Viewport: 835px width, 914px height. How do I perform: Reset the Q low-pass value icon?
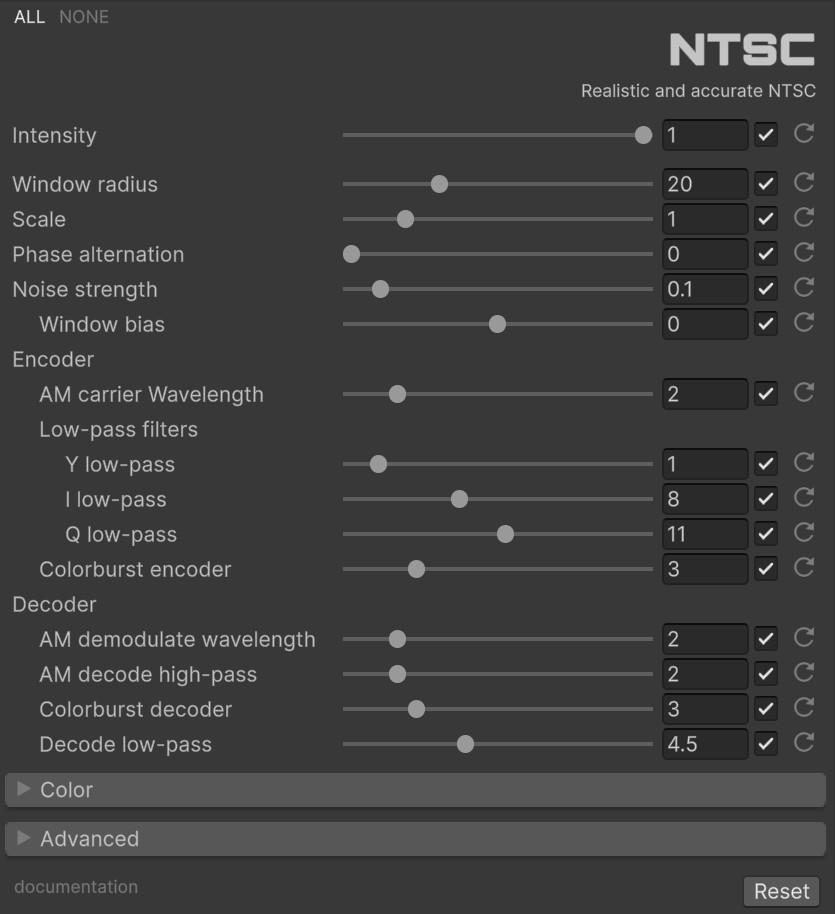804,533
